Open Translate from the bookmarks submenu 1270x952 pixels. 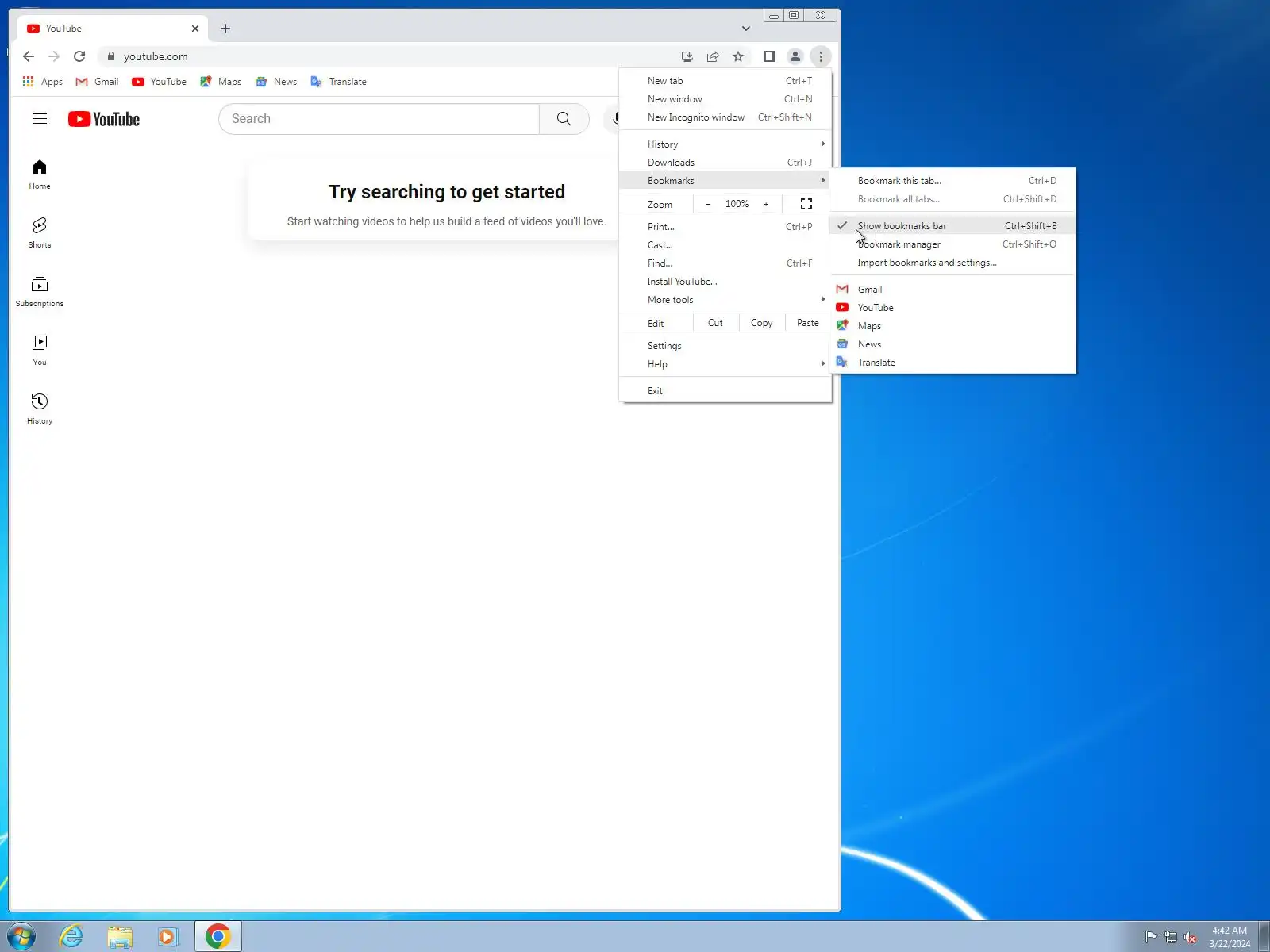(x=952, y=363)
